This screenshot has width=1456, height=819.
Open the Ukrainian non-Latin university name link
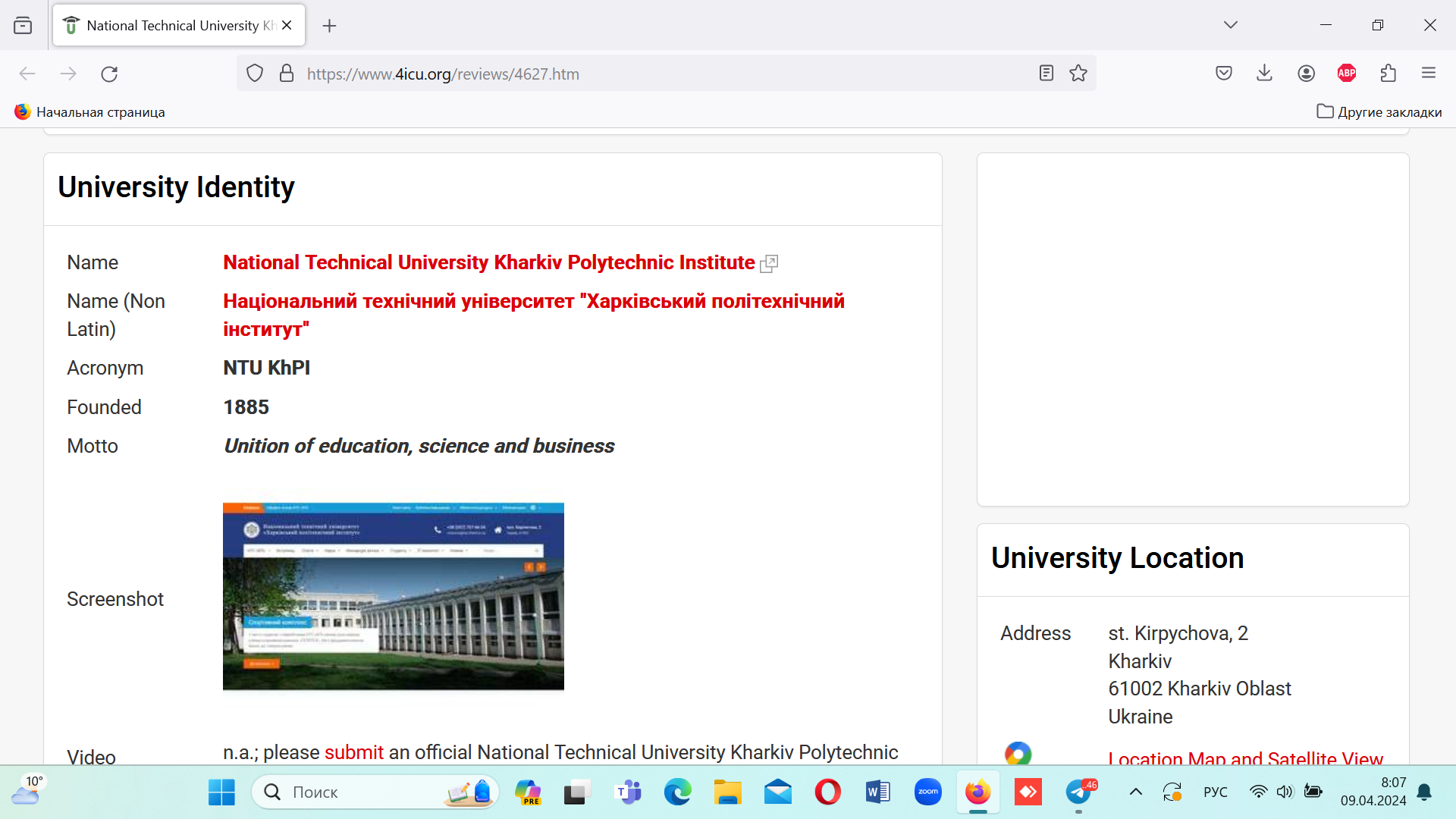click(x=534, y=315)
